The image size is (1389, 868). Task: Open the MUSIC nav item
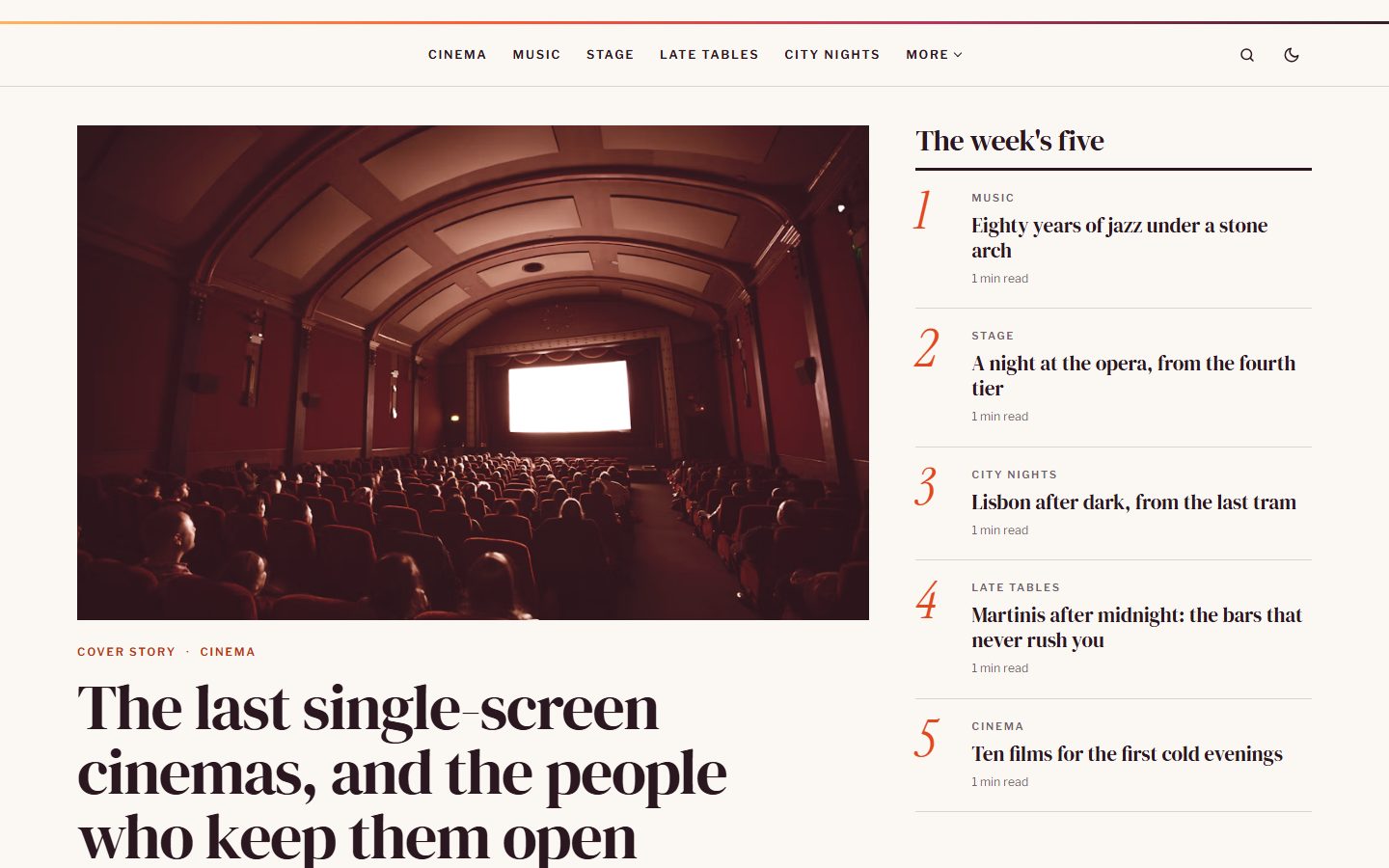point(536,55)
